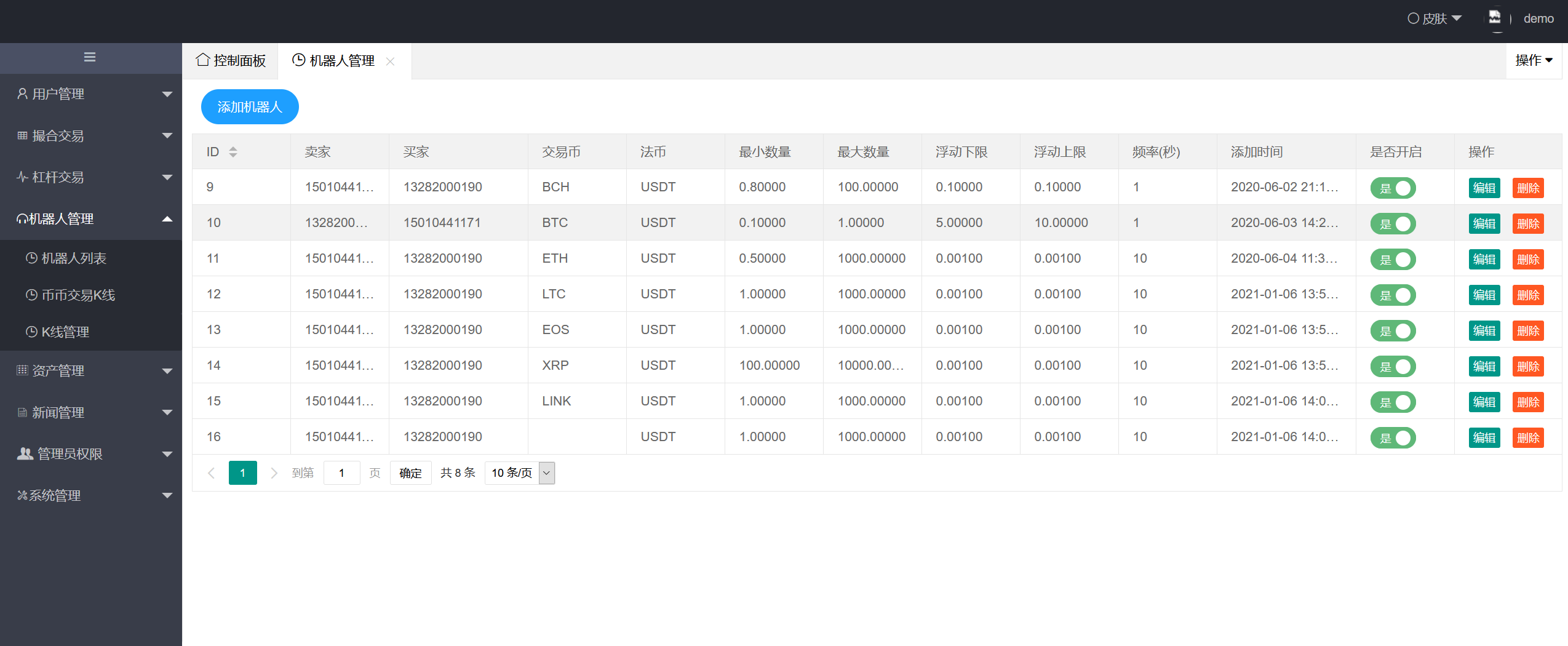This screenshot has height=646, width=1568.
Task: Click the page number input field
Action: (341, 473)
